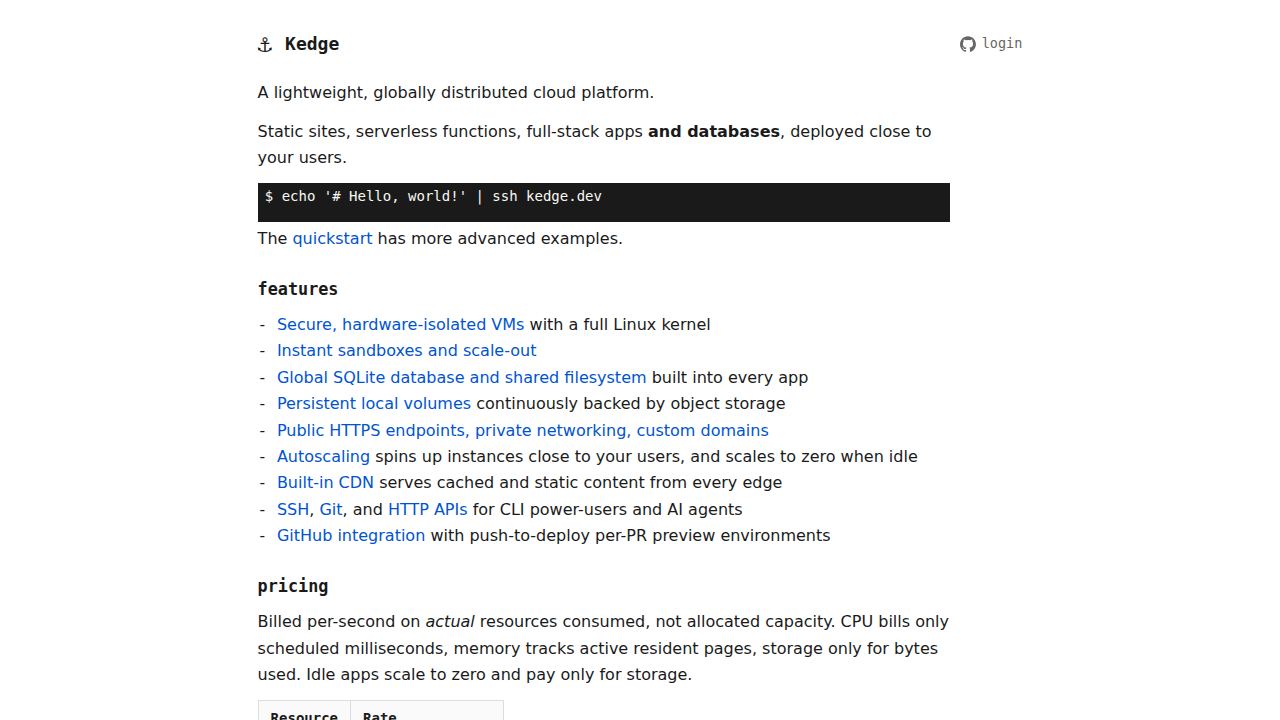Open the login link

(x=1002, y=43)
